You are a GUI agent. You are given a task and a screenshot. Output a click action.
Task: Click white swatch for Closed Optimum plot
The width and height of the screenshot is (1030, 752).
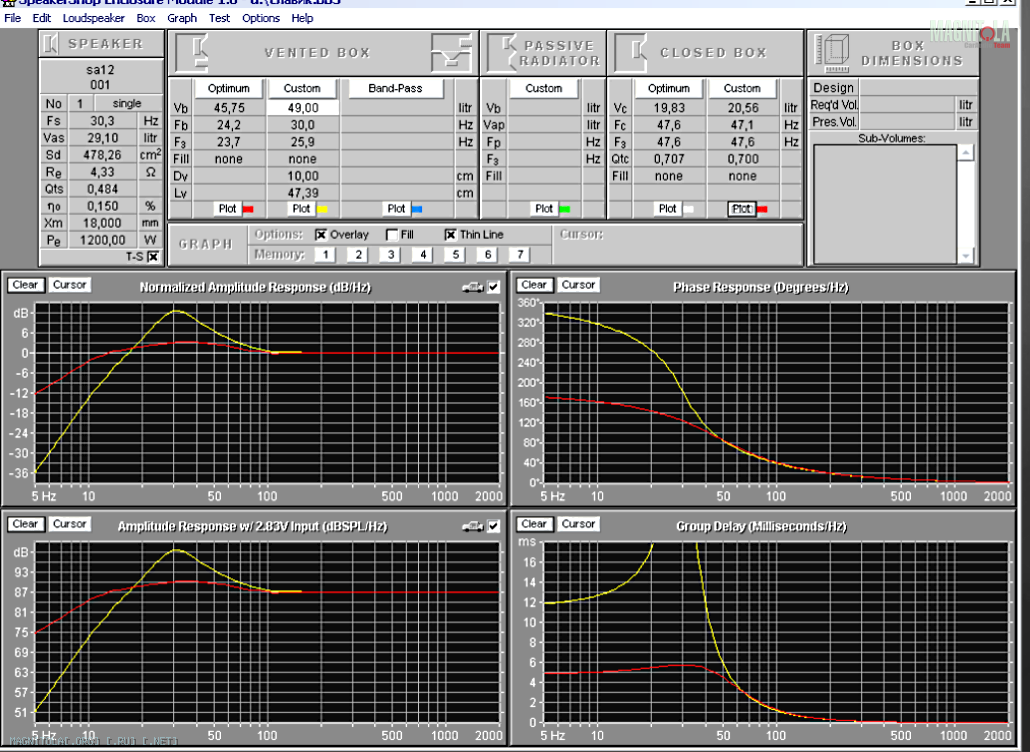pyautogui.click(x=688, y=209)
